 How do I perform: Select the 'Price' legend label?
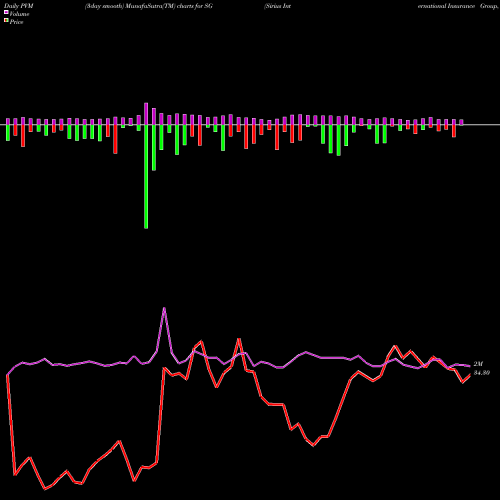(16, 22)
